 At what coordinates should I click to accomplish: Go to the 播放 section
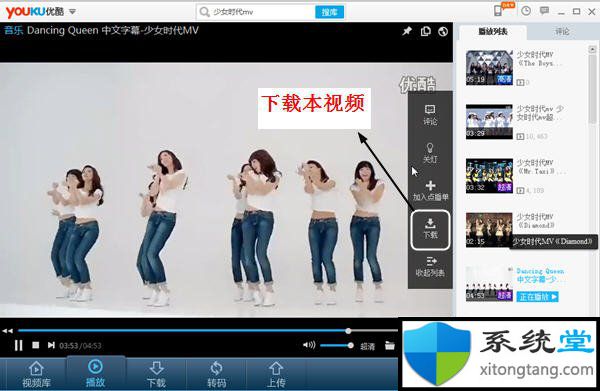pyautogui.click(x=95, y=373)
